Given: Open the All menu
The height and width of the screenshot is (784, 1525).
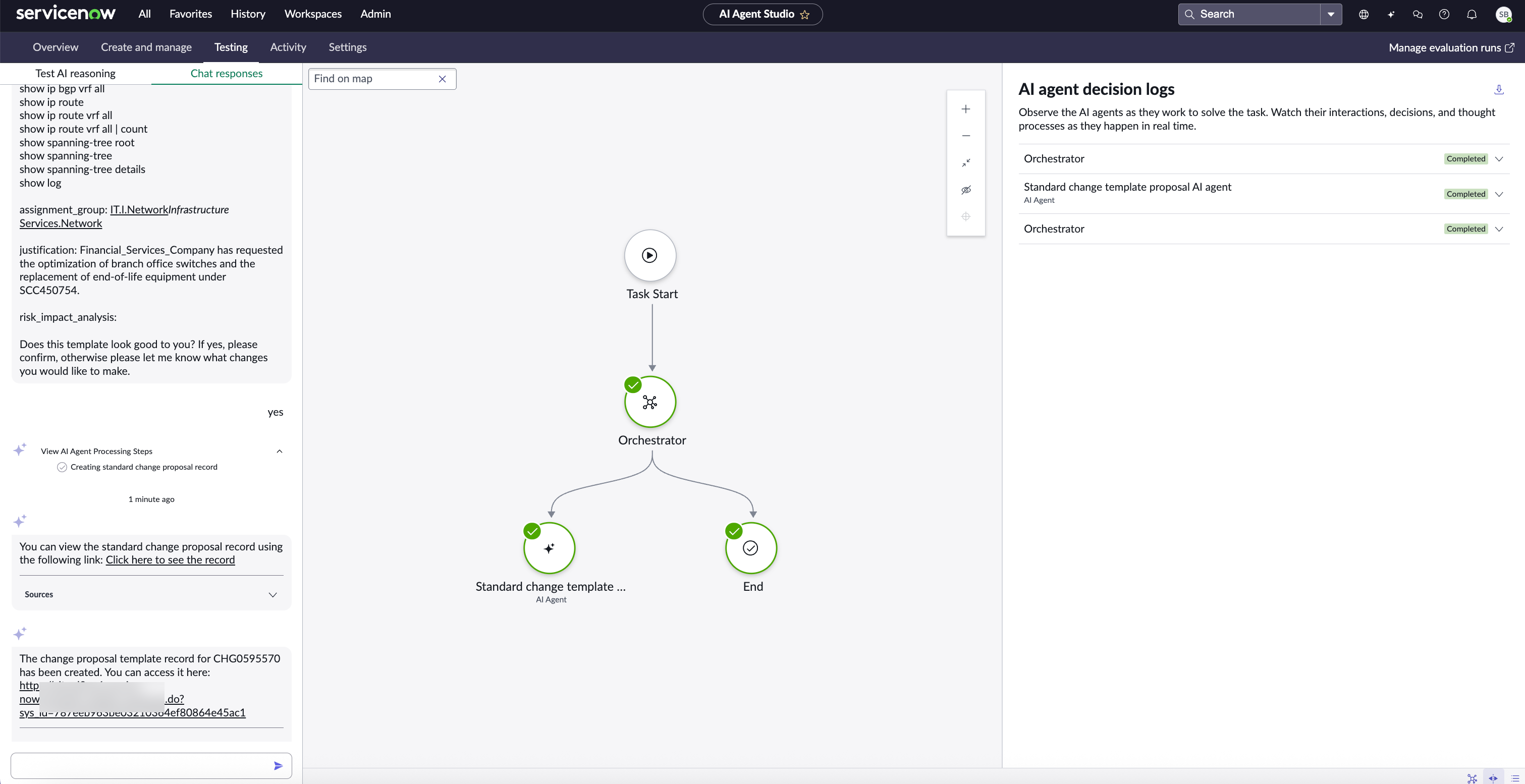Looking at the screenshot, I should [x=144, y=14].
